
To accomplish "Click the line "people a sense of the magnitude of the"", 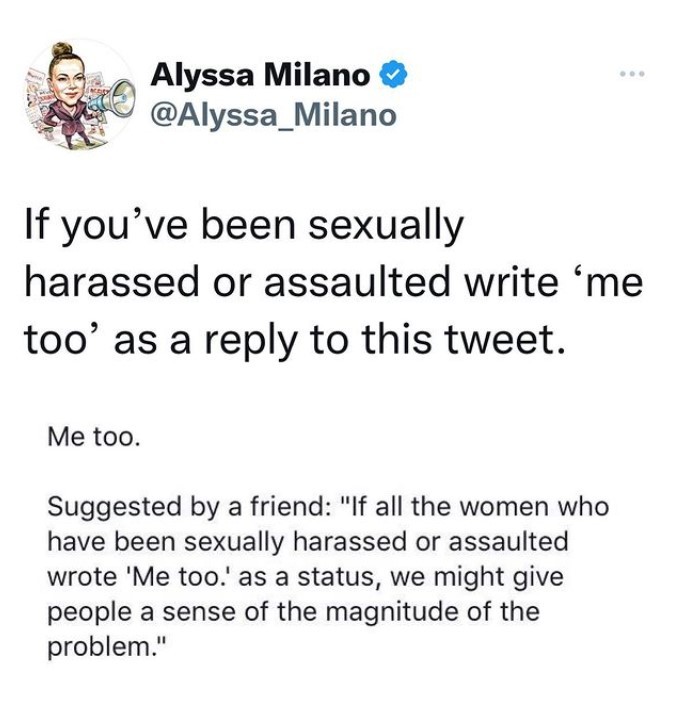I will [293, 612].
